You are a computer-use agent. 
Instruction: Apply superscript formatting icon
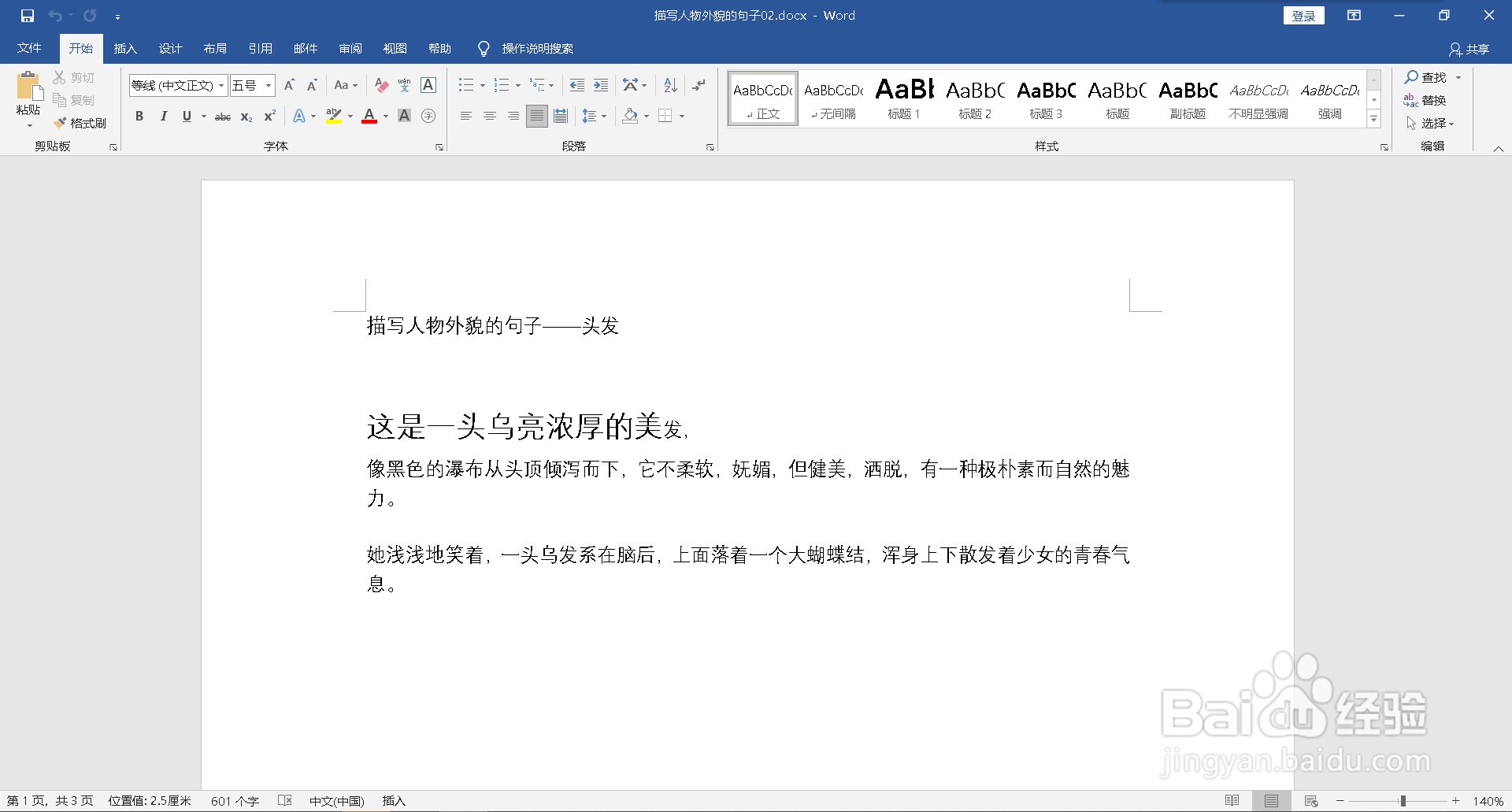[x=269, y=116]
